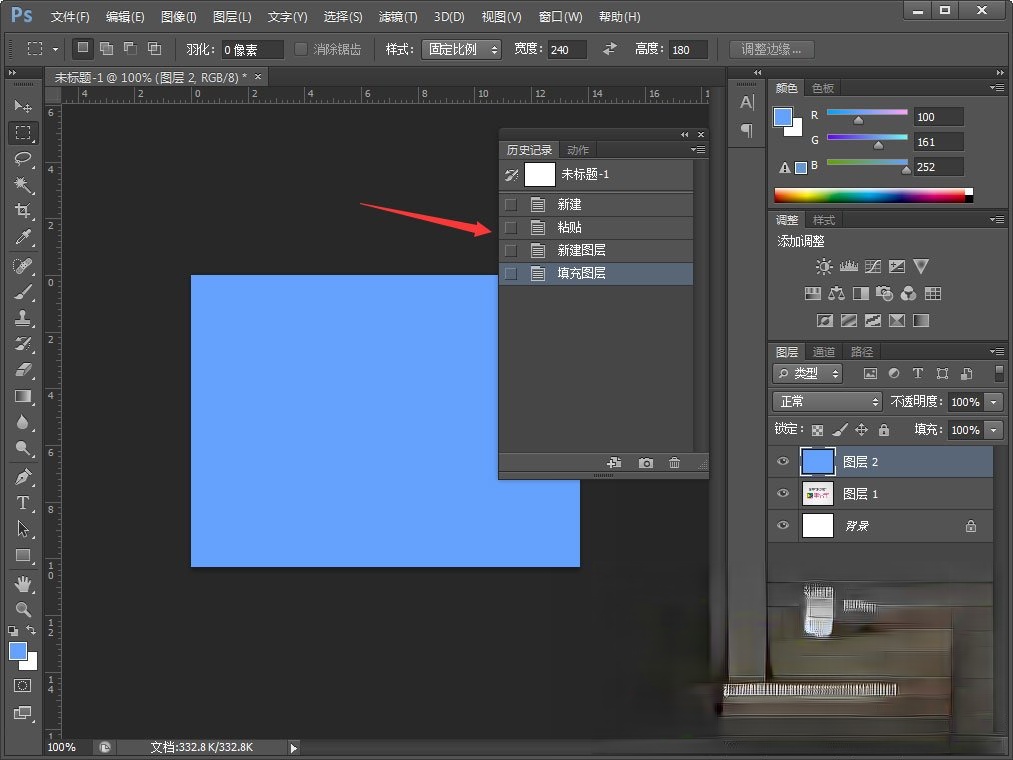This screenshot has width=1013, height=760.
Task: Toggle visibility of 背景 layer
Action: coord(783,526)
